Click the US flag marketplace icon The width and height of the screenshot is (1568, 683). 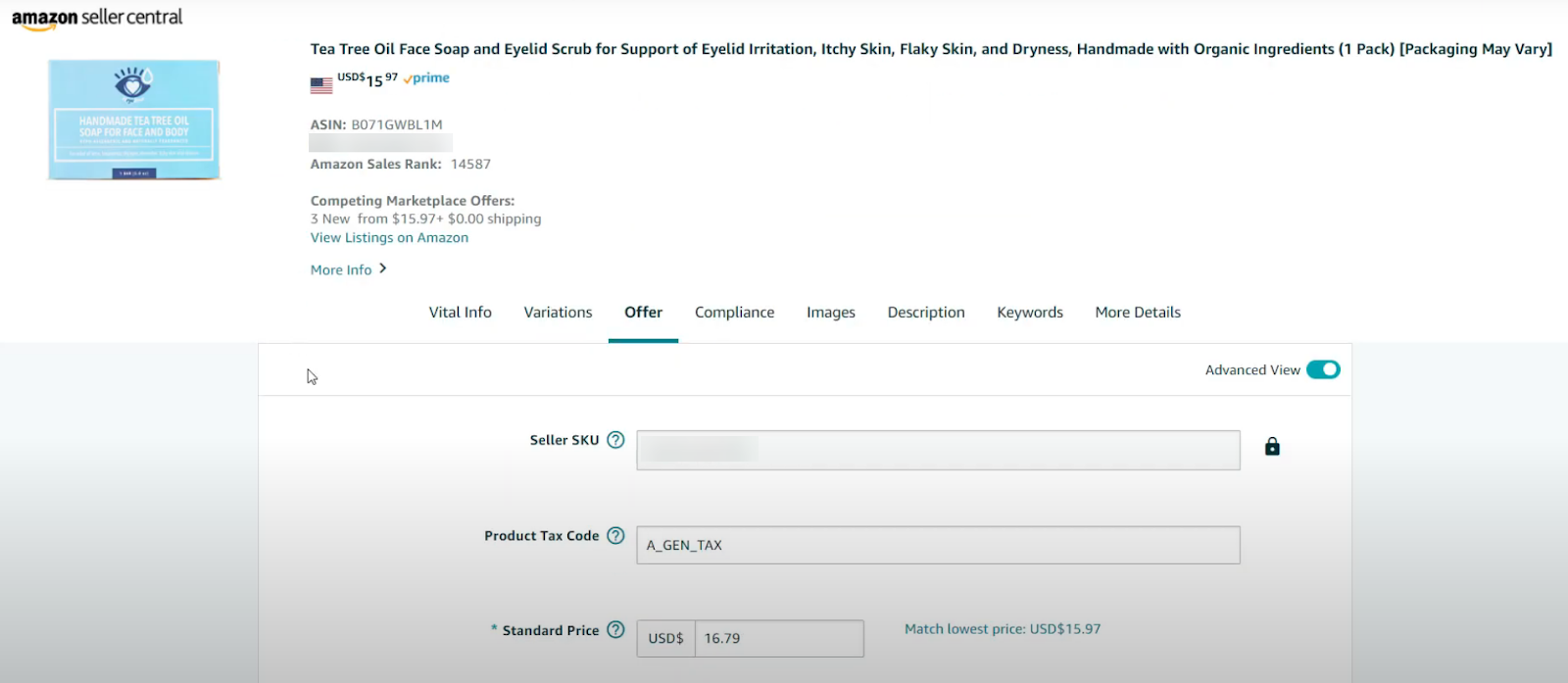(x=321, y=85)
